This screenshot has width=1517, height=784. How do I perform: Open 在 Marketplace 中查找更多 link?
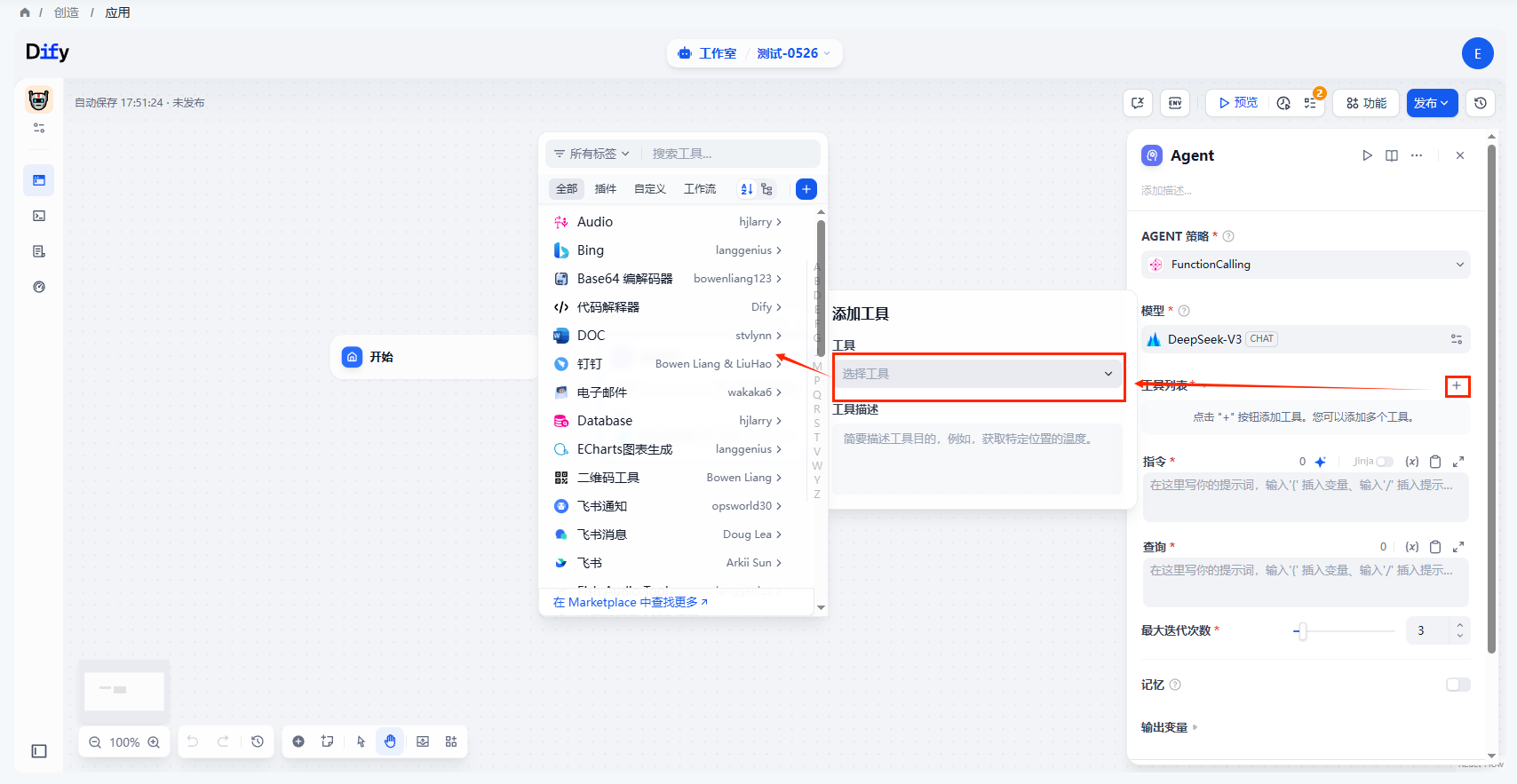point(631,602)
